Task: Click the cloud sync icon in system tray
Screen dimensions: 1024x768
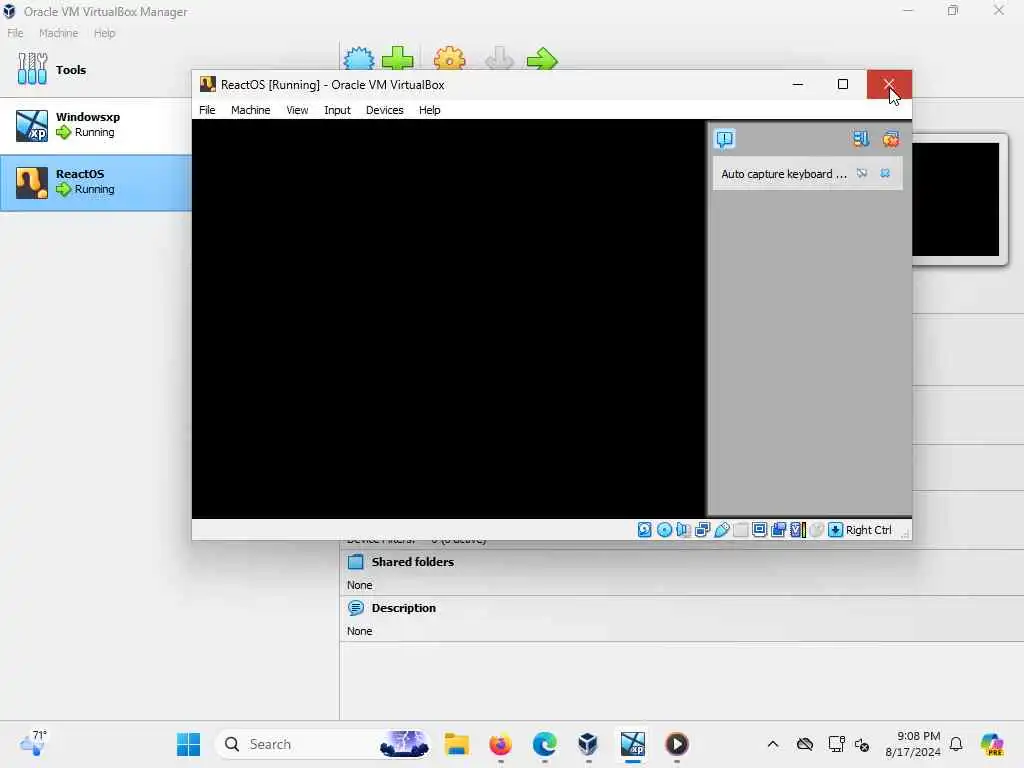Action: point(805,744)
